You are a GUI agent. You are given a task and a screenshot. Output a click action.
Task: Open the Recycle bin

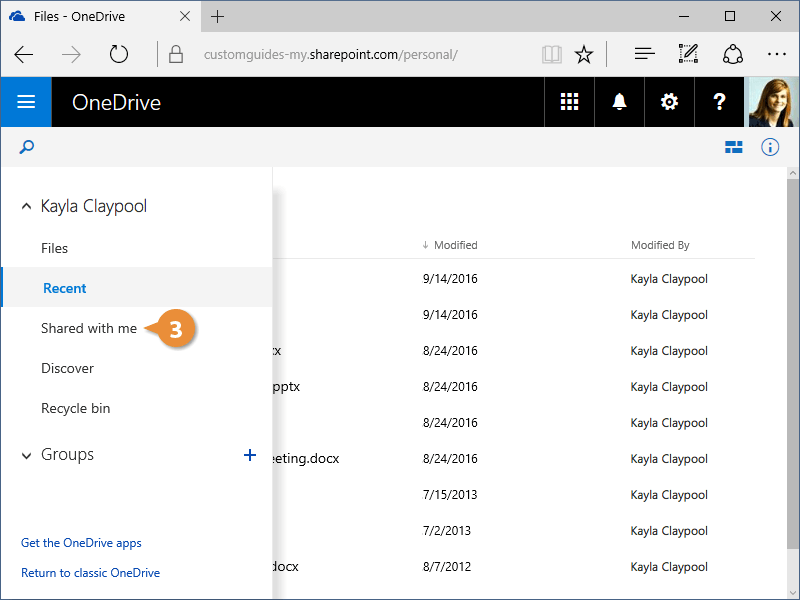click(76, 408)
